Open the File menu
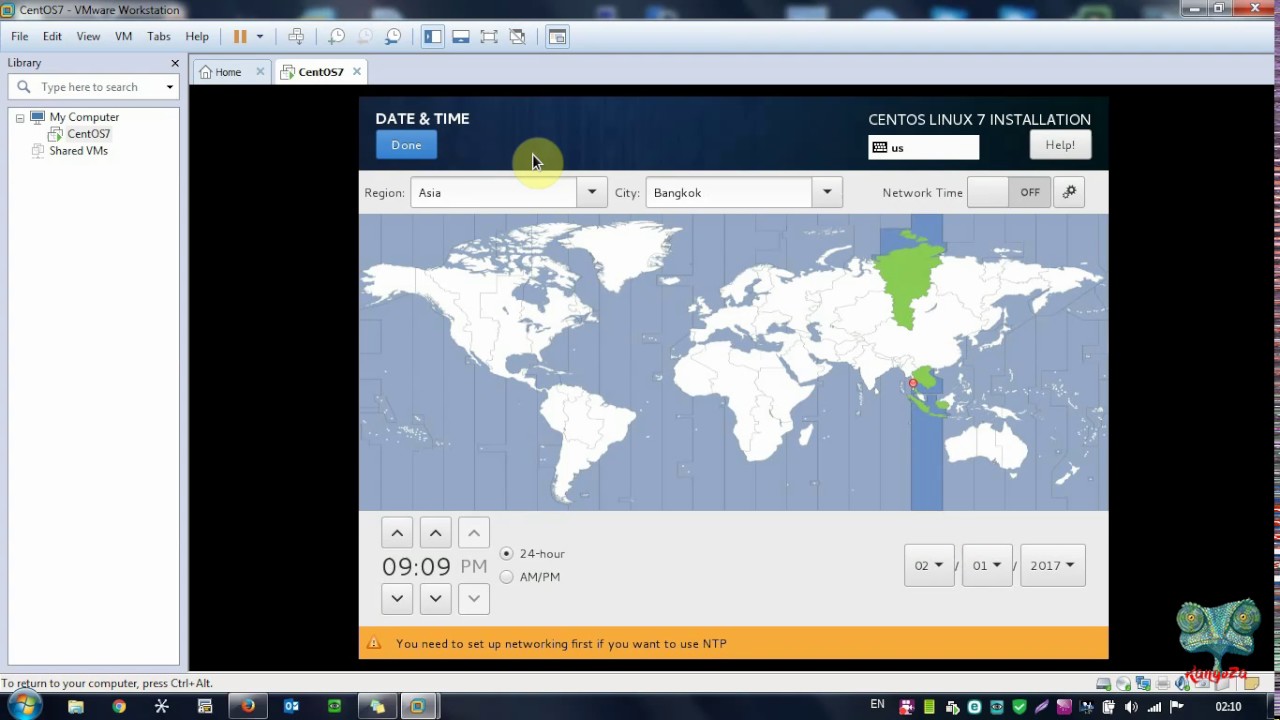This screenshot has width=1280, height=720. 19,36
